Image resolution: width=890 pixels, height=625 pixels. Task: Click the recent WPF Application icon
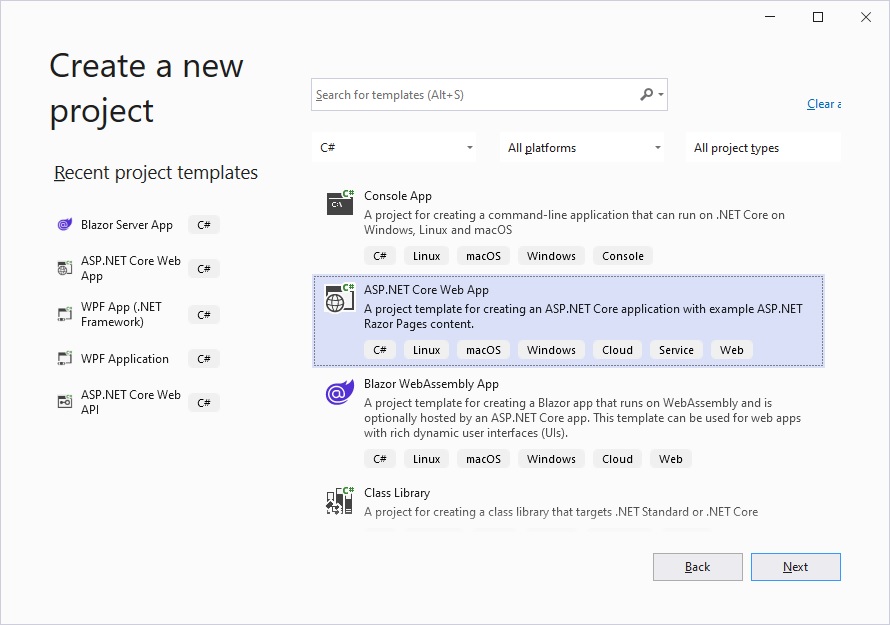(x=65, y=359)
